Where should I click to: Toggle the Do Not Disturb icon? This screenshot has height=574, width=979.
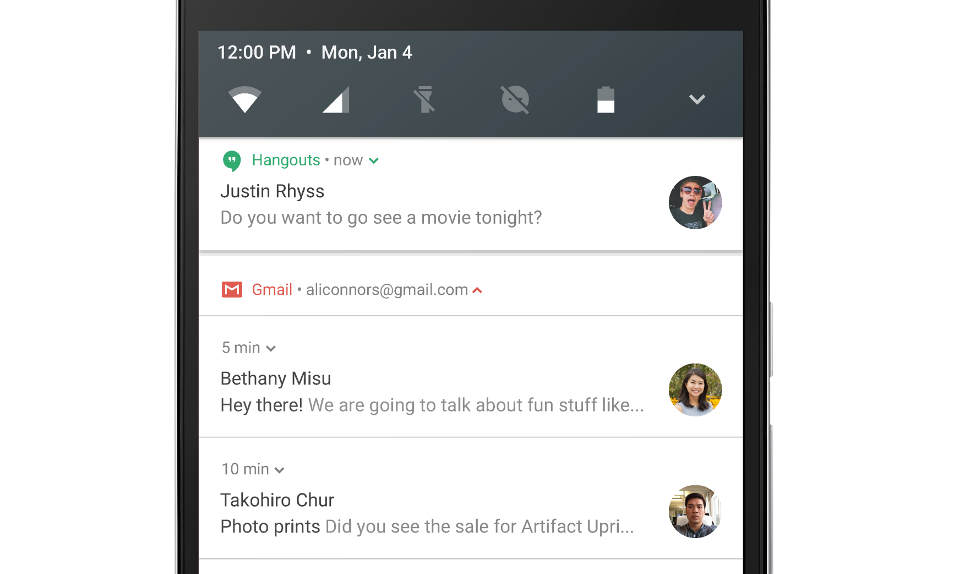point(515,100)
